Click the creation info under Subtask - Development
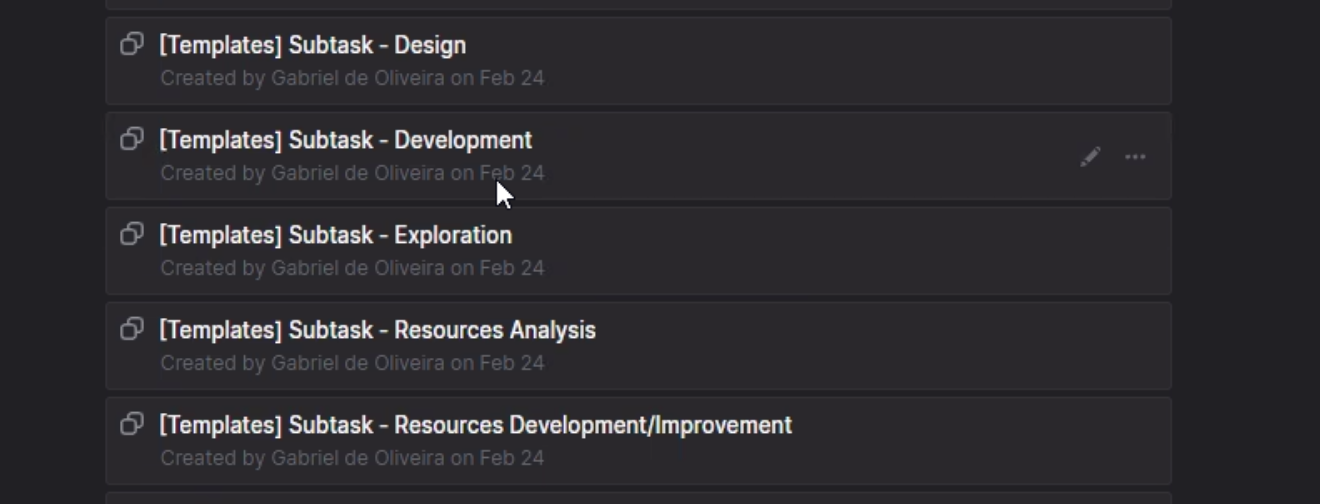1320x504 pixels. pyautogui.click(x=352, y=173)
